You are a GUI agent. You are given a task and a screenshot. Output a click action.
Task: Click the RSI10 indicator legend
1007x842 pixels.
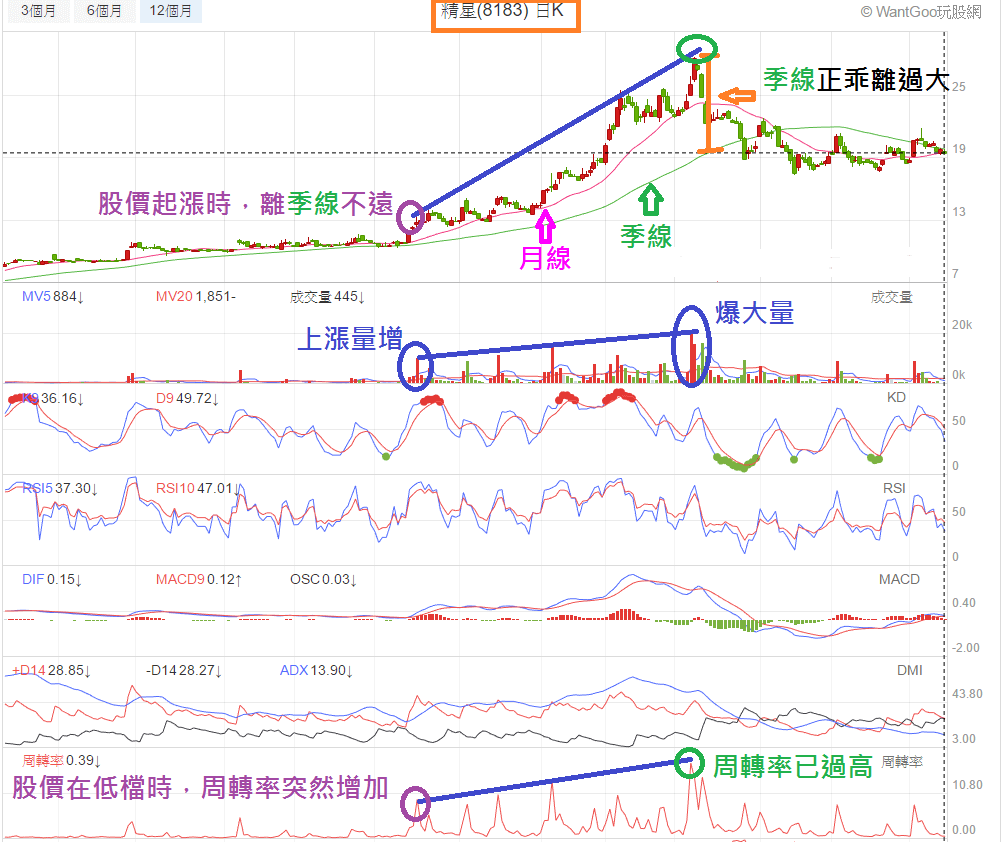tap(195, 489)
